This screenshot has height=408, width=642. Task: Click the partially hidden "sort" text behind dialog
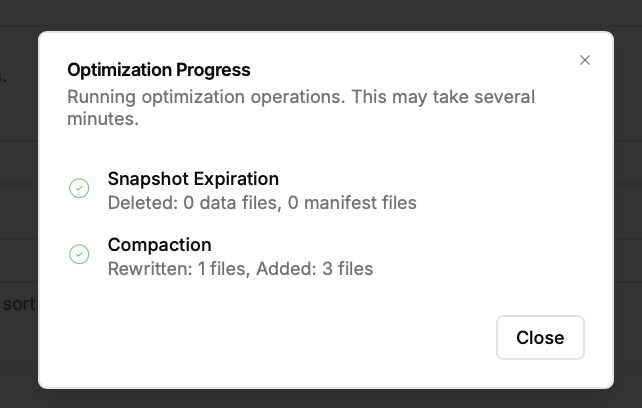pyautogui.click(x=18, y=303)
